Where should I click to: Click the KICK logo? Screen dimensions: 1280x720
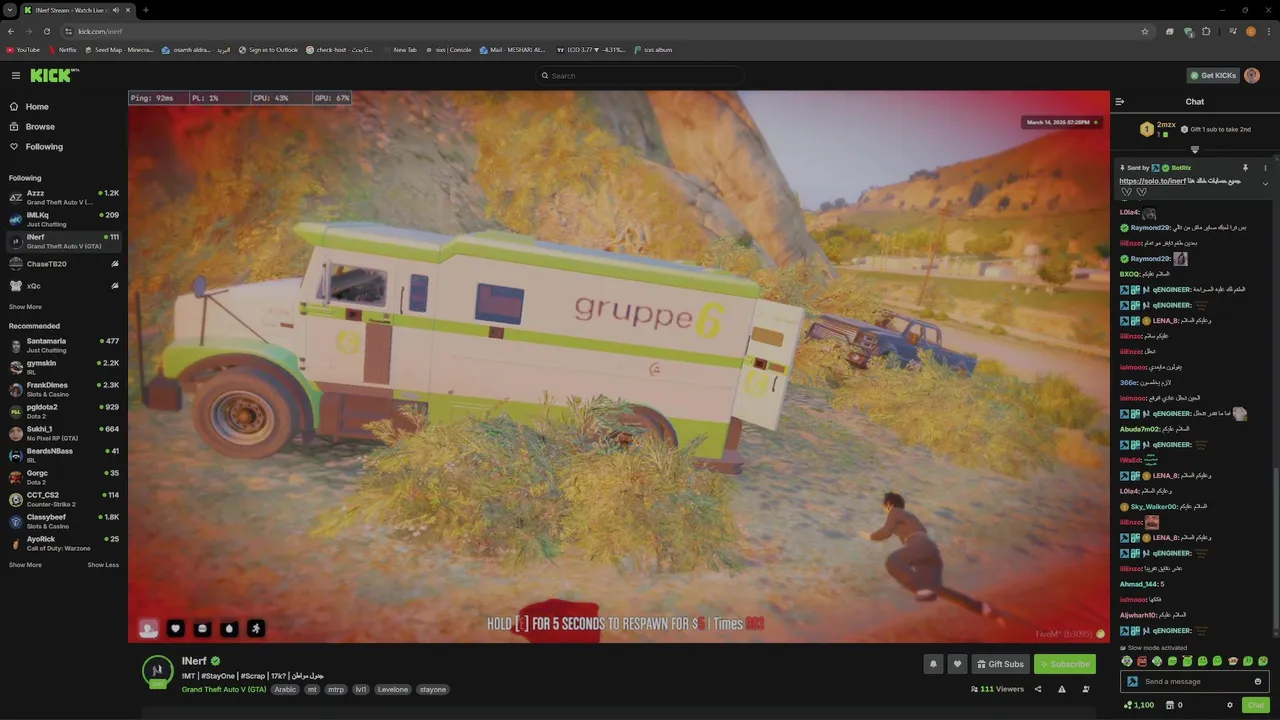[x=52, y=76]
